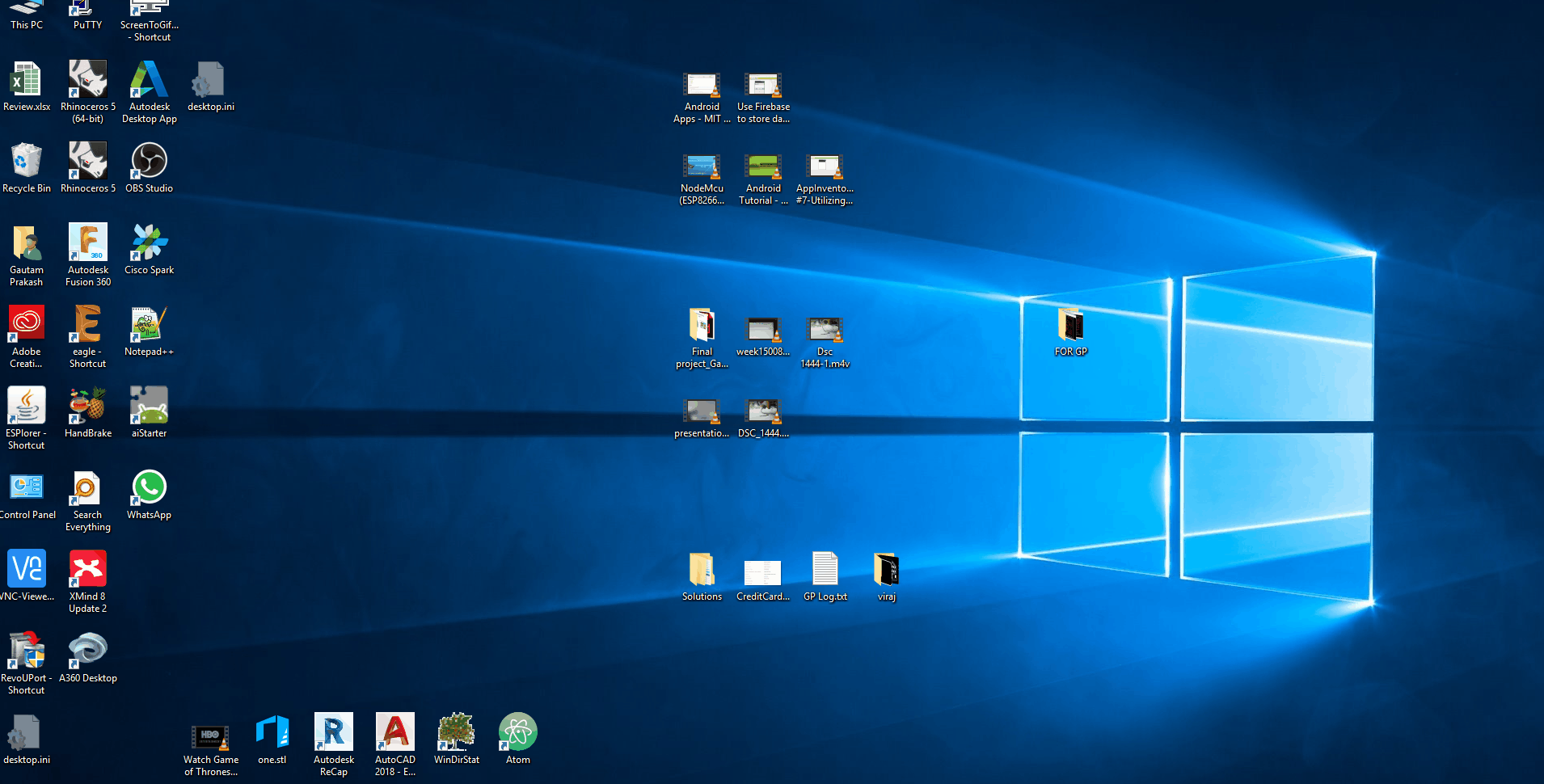
Task: Select the Solutions folder
Action: tap(702, 576)
